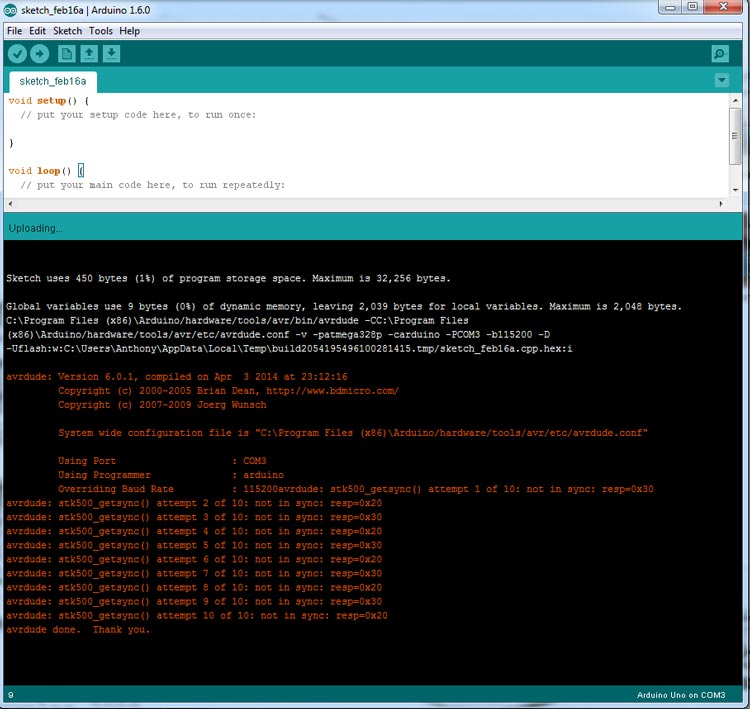
Task: Minimize the Arduino window
Action: click(x=671, y=7)
